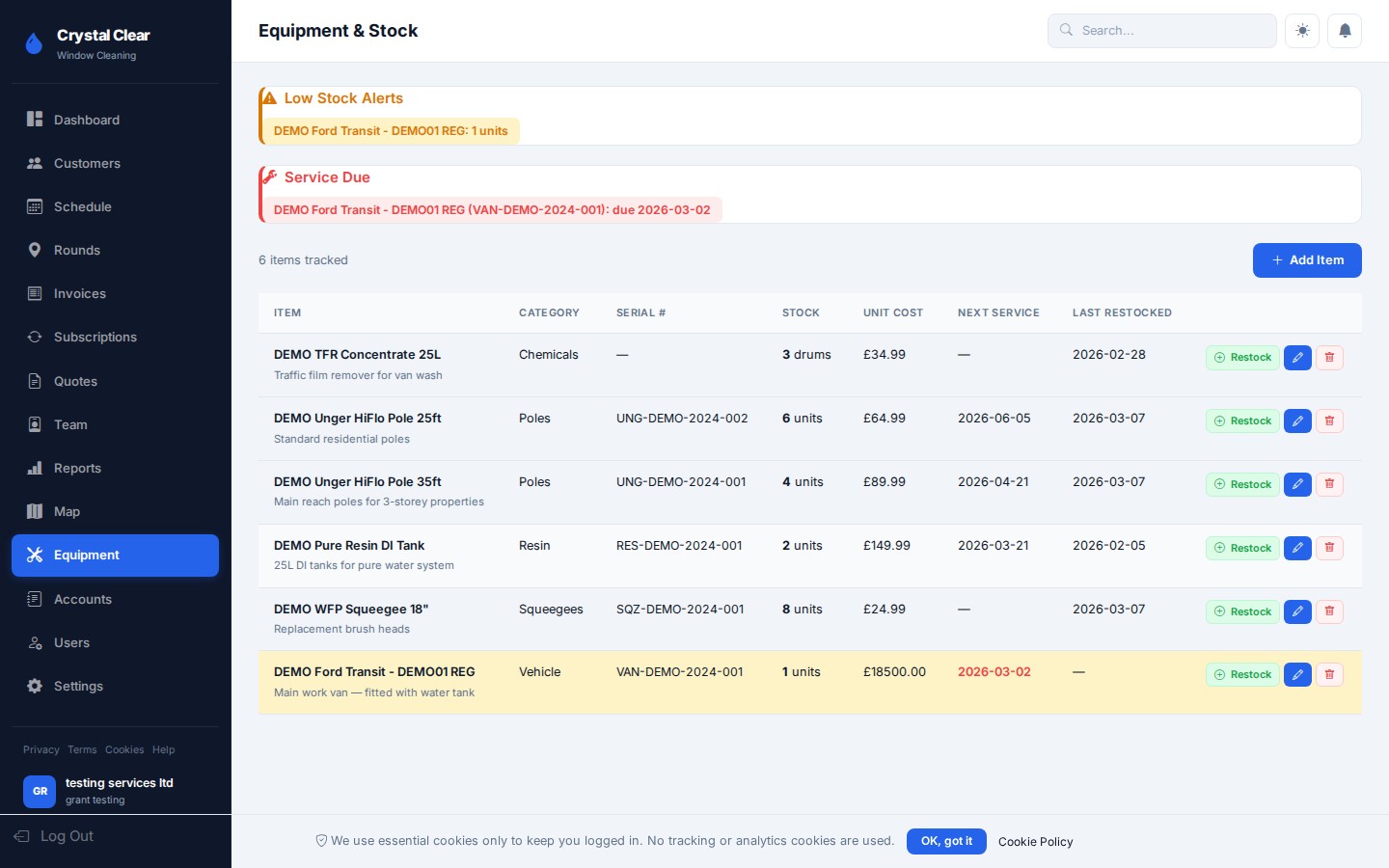Dismiss the cookie notice with OK, got it
The height and width of the screenshot is (868, 1389).
coord(946,841)
